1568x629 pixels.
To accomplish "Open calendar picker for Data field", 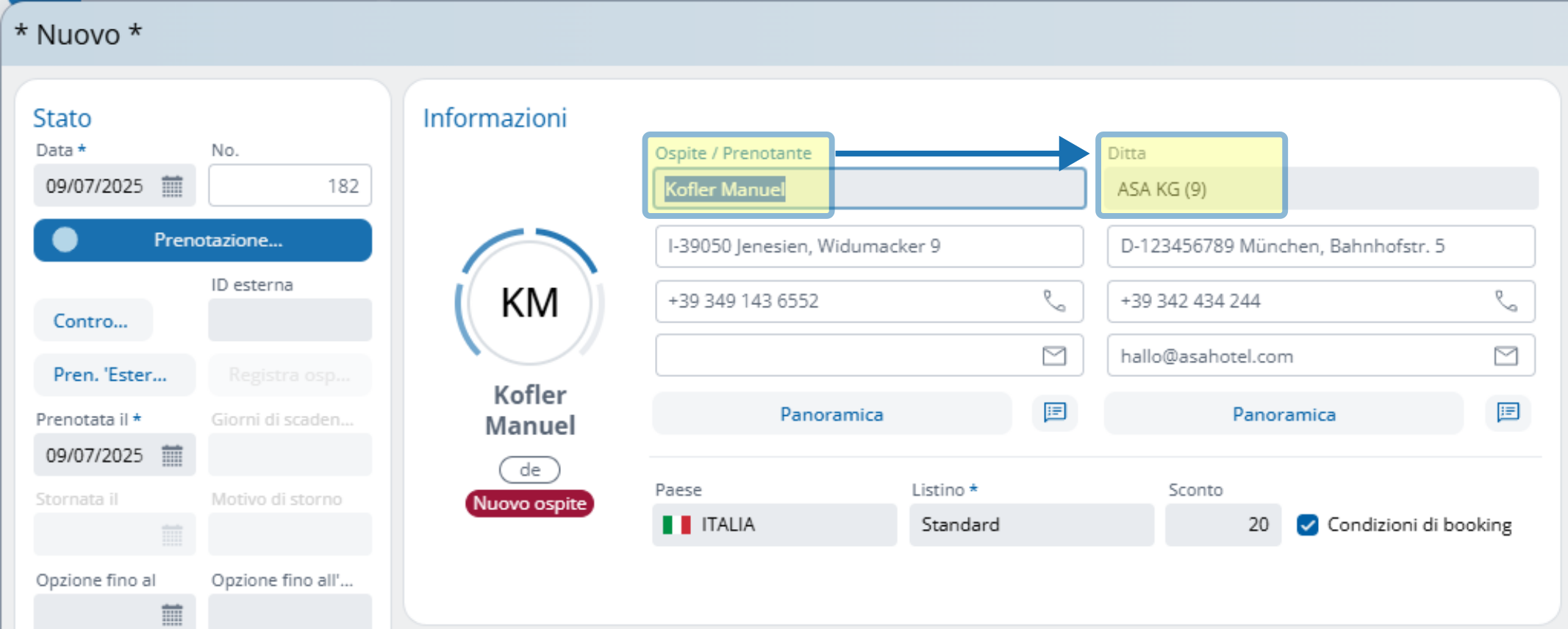I will [172, 186].
